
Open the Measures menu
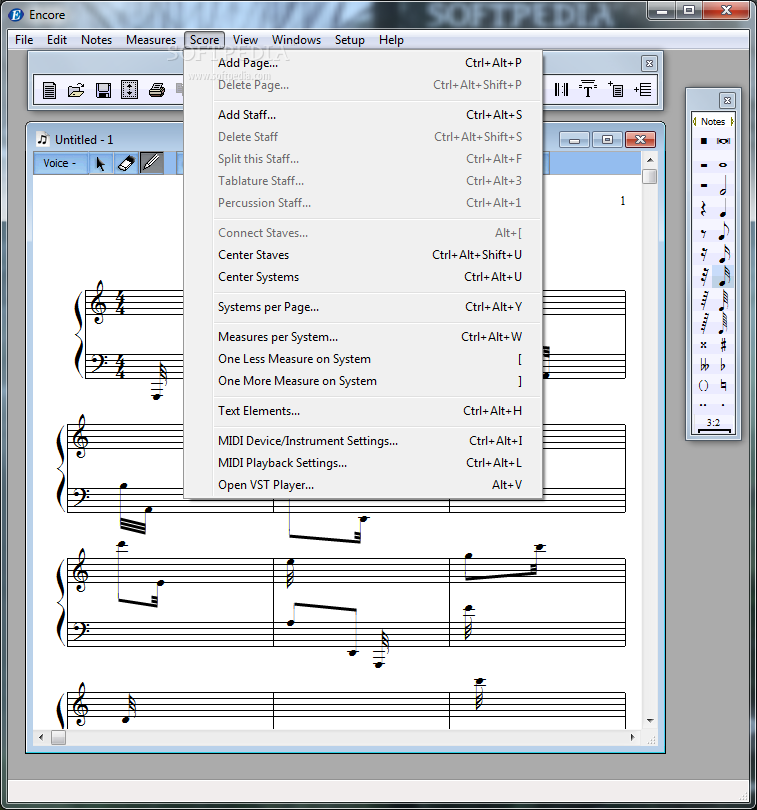click(151, 40)
